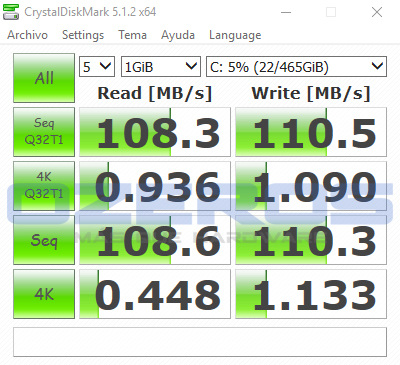Click the CrystalDiskMark app icon in title bar
The width and height of the screenshot is (400, 365).
(11, 12)
